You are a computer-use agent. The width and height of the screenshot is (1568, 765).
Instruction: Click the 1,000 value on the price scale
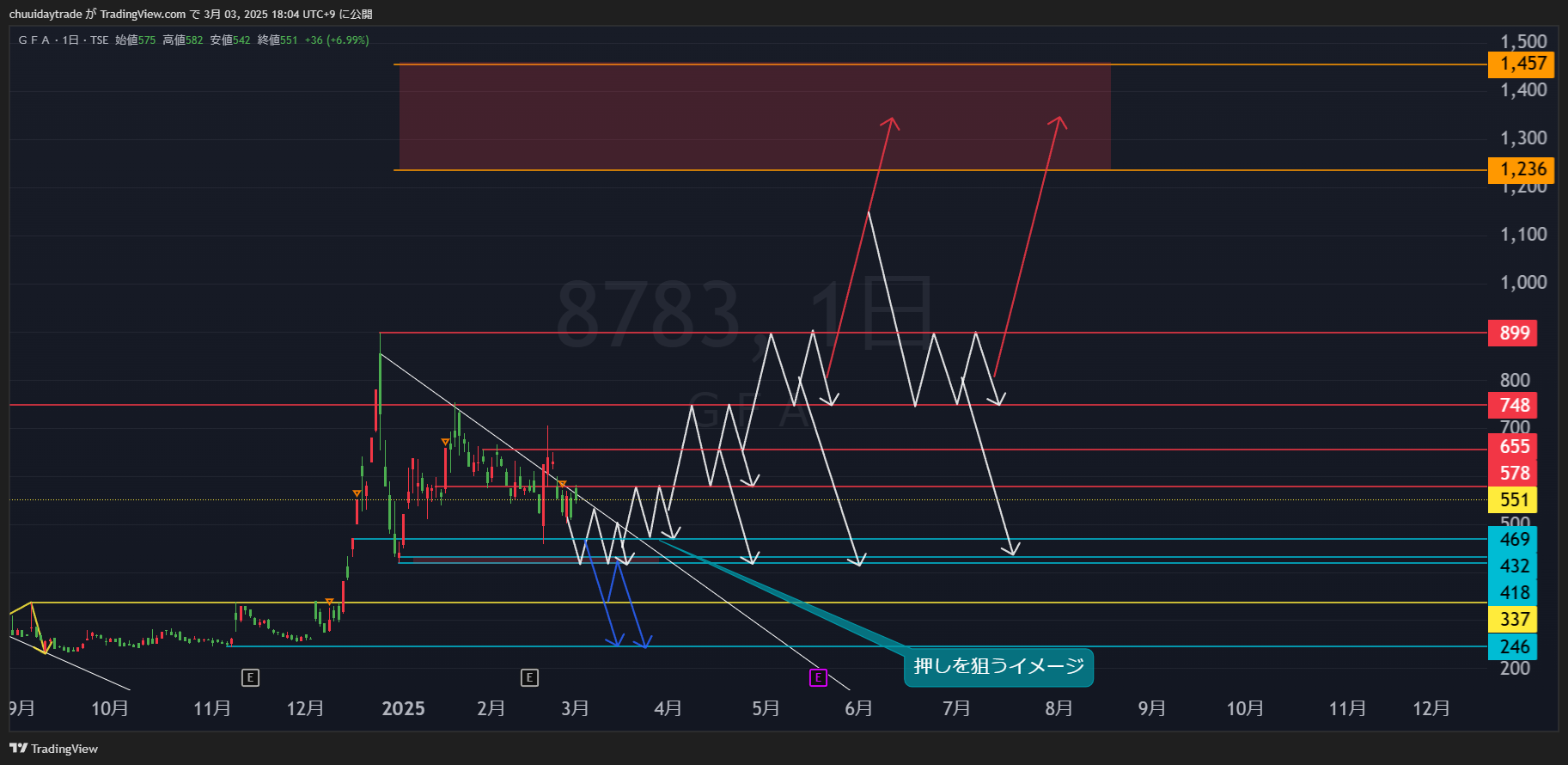click(x=1522, y=282)
